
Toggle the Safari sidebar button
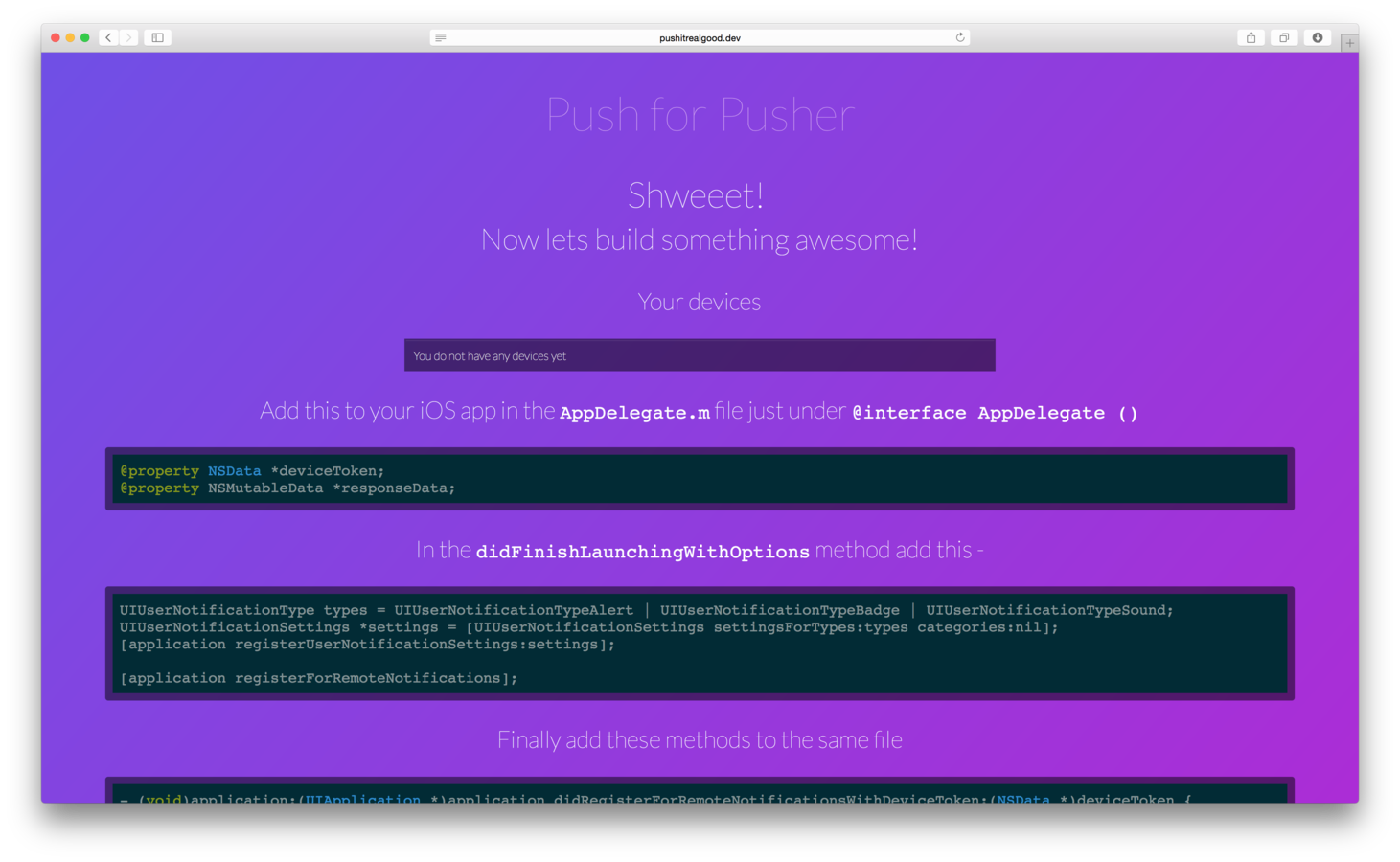pyautogui.click(x=158, y=37)
